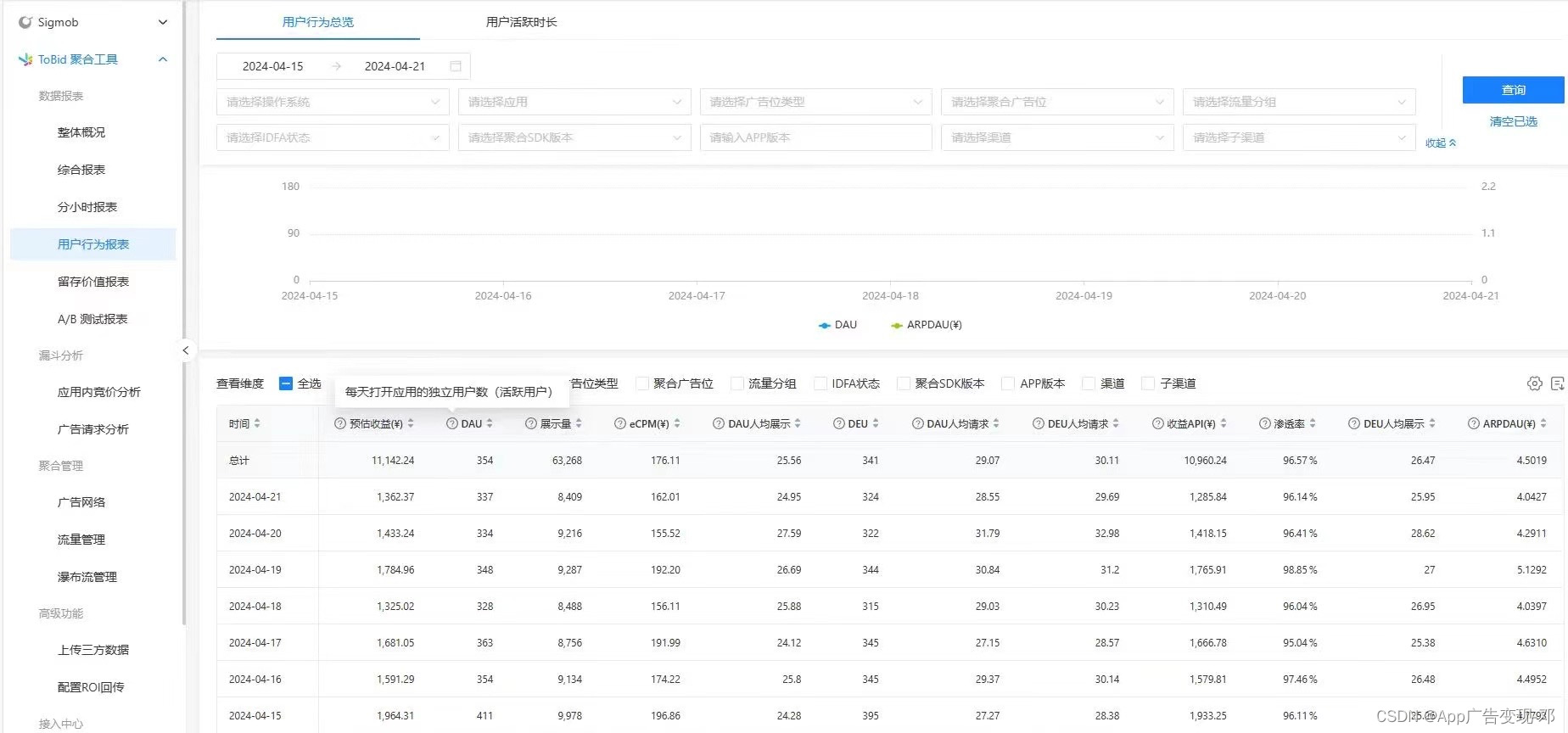Viewport: 1568px width, 733px height.
Task: Open 应用内竞价分析 in sidebar
Action: point(99,392)
